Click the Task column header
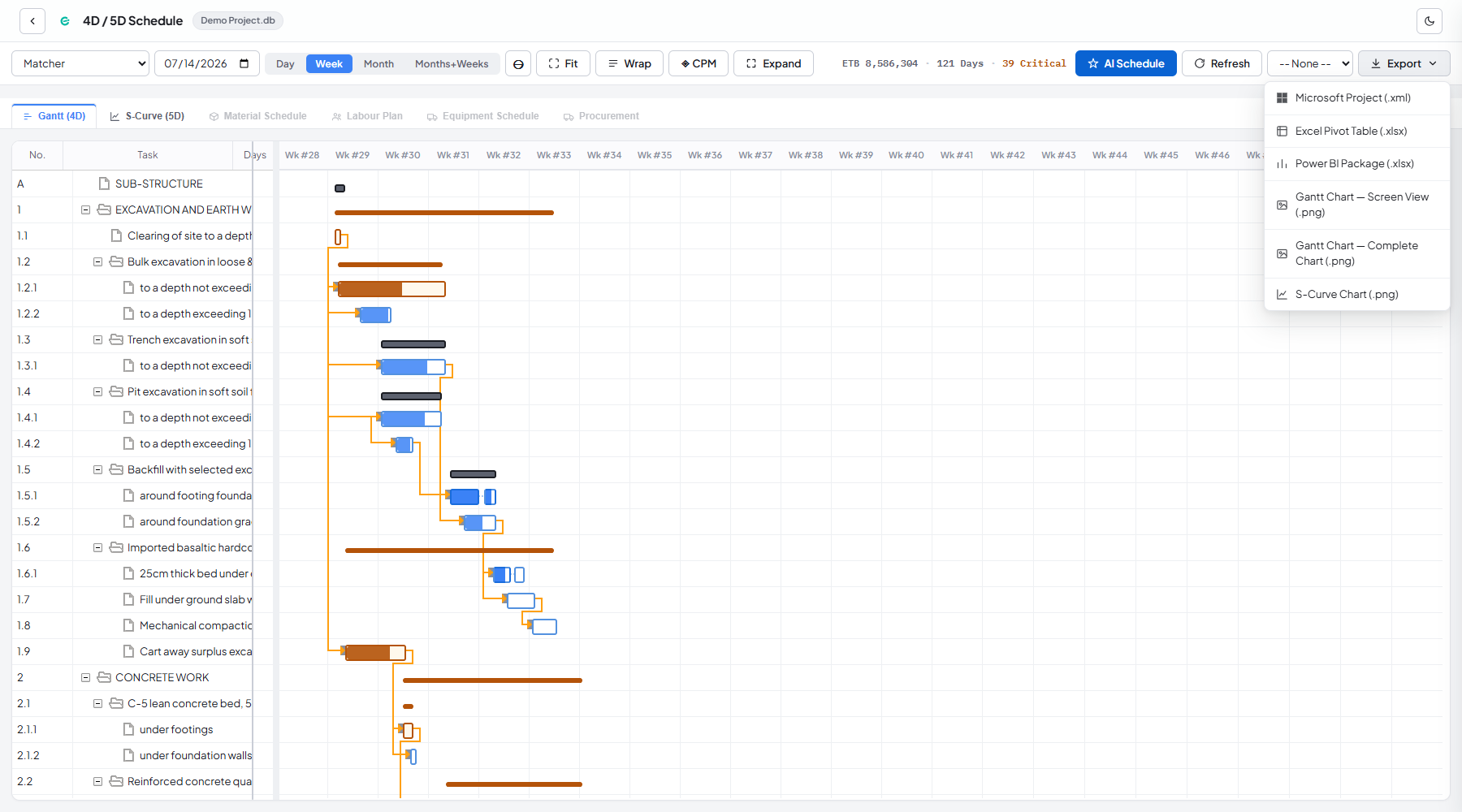Image resolution: width=1462 pixels, height=812 pixels. pyautogui.click(x=148, y=155)
